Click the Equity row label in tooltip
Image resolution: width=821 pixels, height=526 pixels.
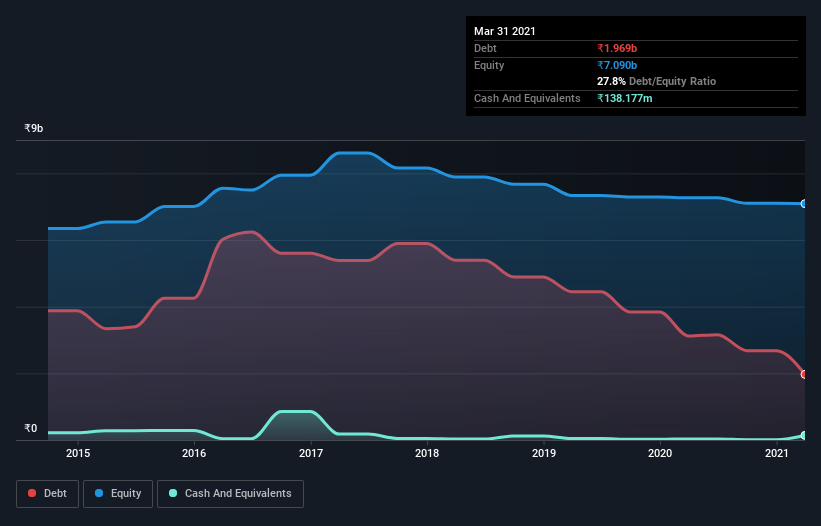(x=489, y=65)
